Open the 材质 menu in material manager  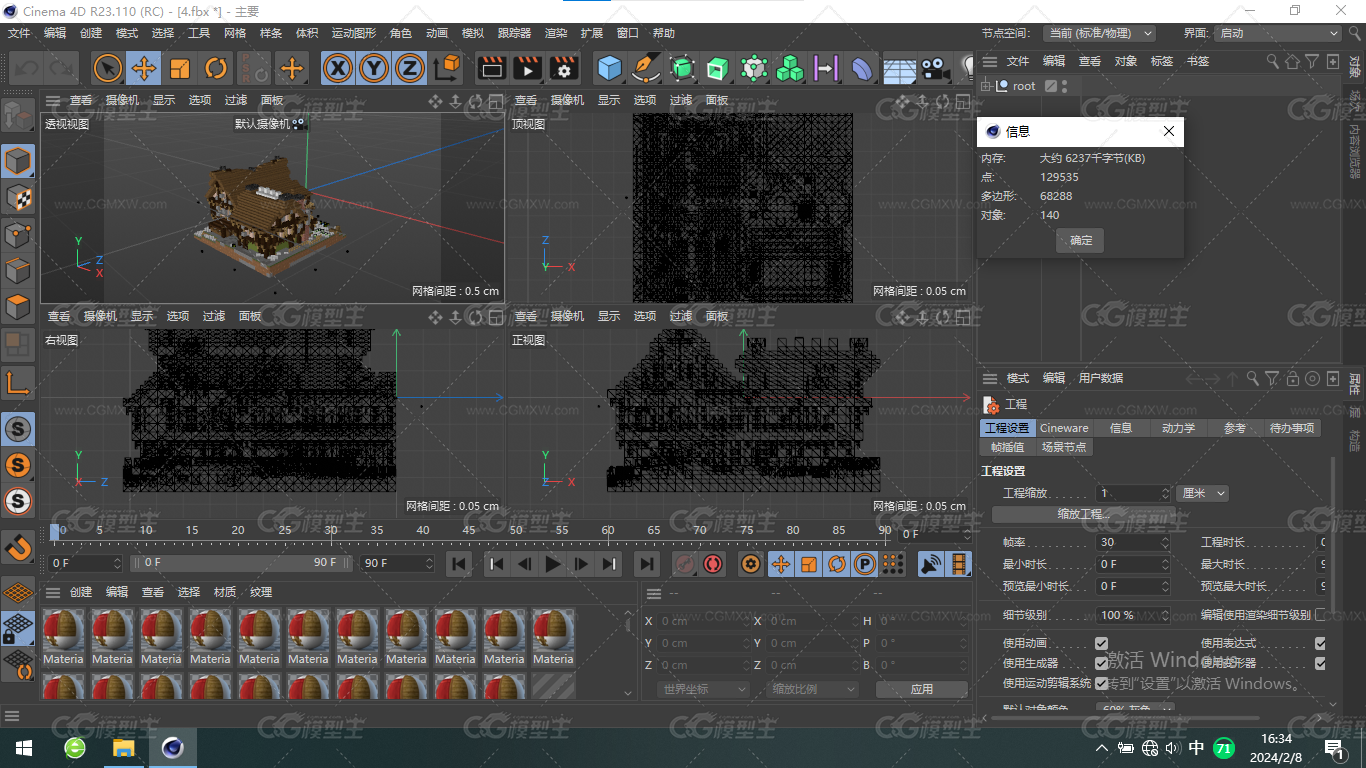(224, 592)
